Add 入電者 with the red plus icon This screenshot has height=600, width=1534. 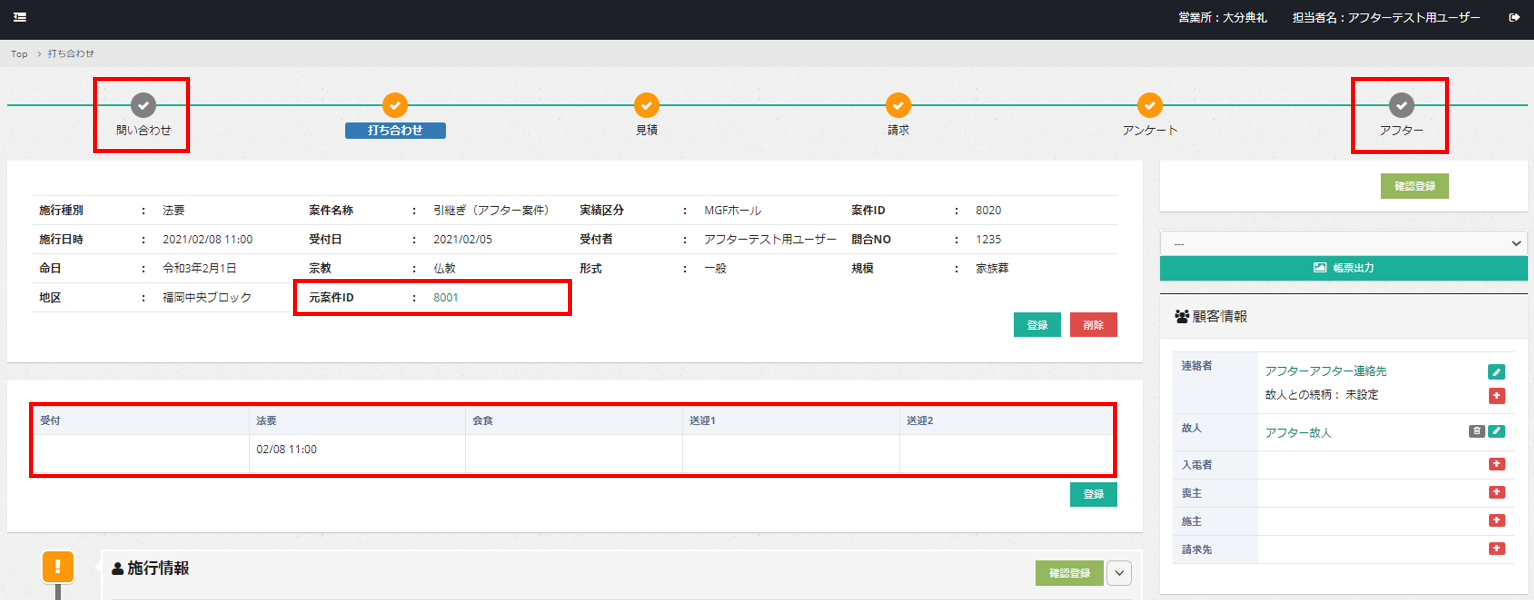(1496, 464)
